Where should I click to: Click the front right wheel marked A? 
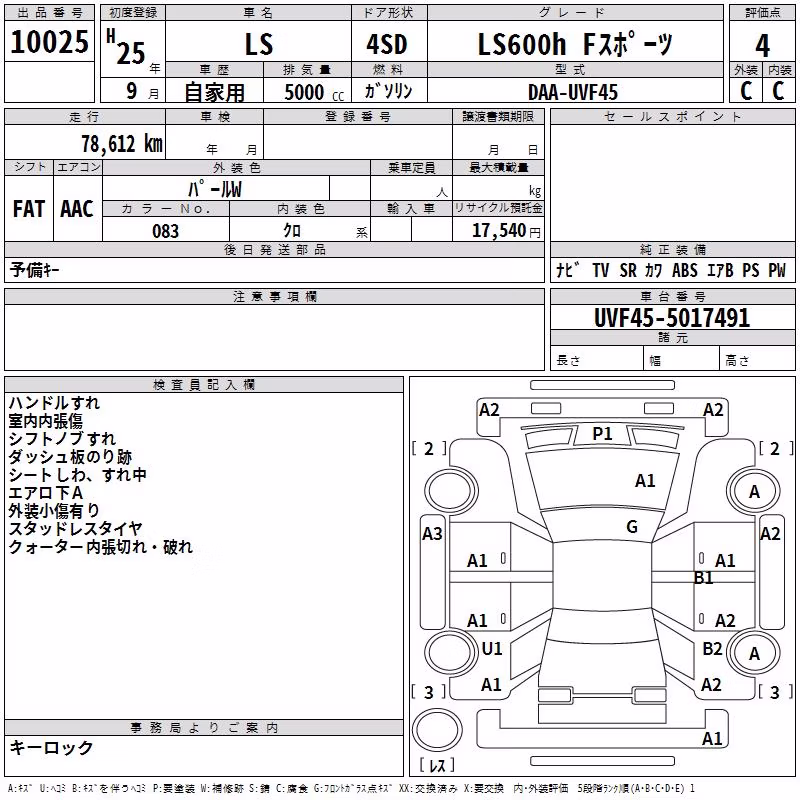pos(754,491)
